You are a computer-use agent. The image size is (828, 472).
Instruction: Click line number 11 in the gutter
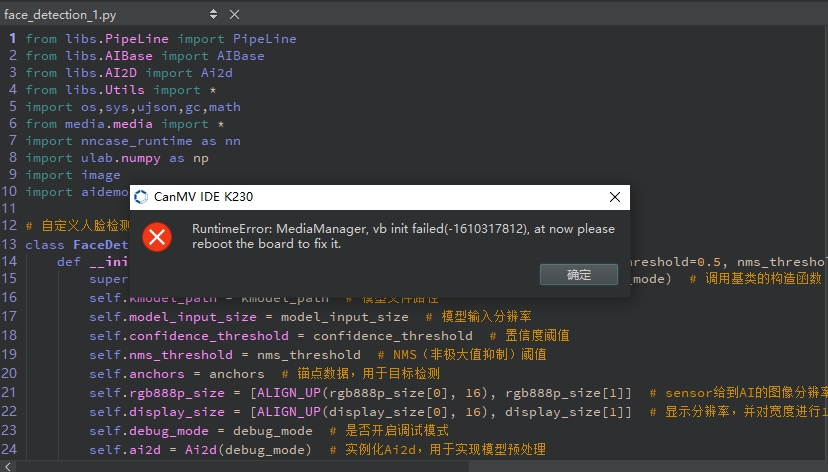[x=9, y=208]
